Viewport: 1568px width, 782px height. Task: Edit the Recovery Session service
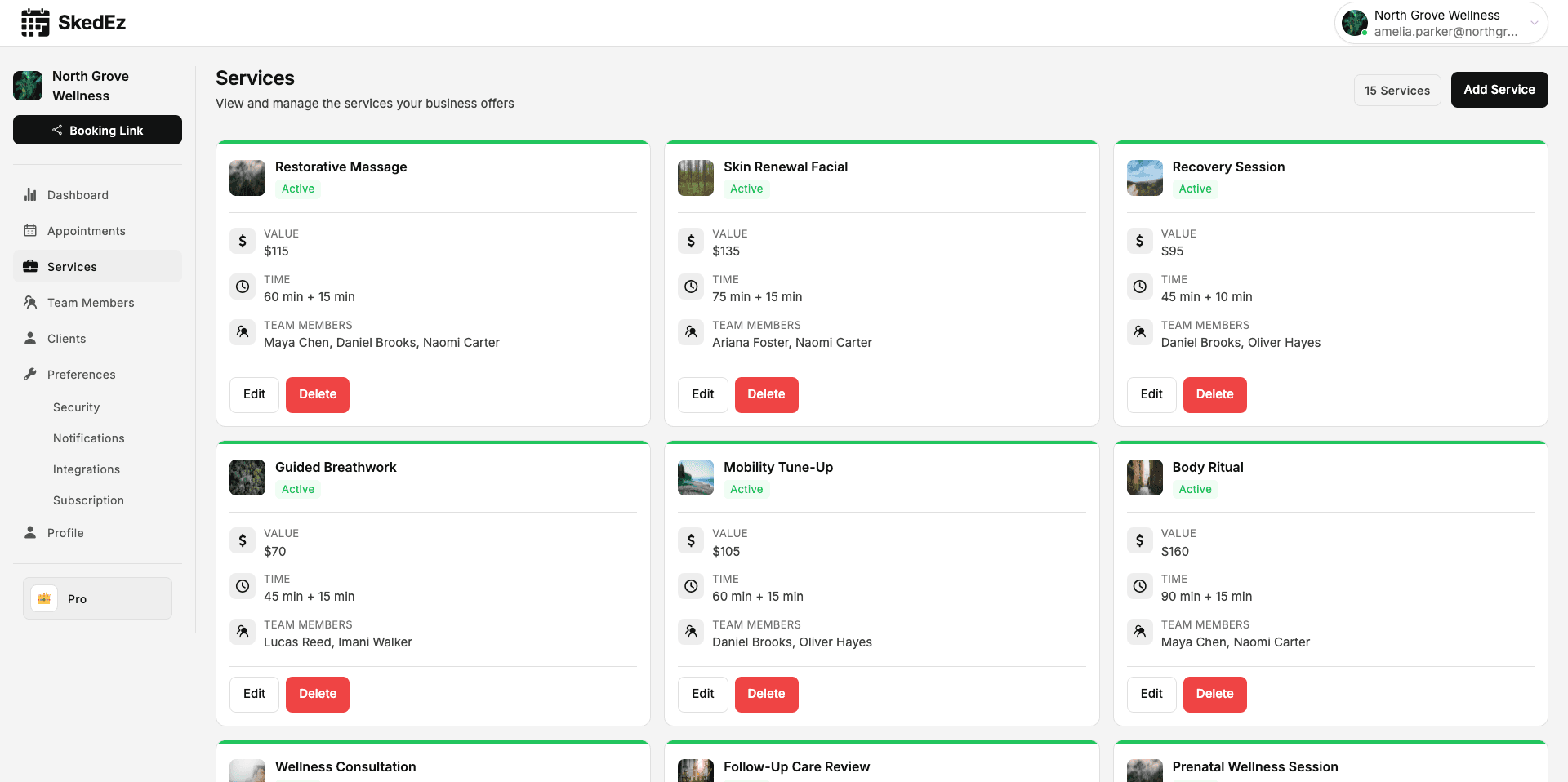click(x=1151, y=394)
